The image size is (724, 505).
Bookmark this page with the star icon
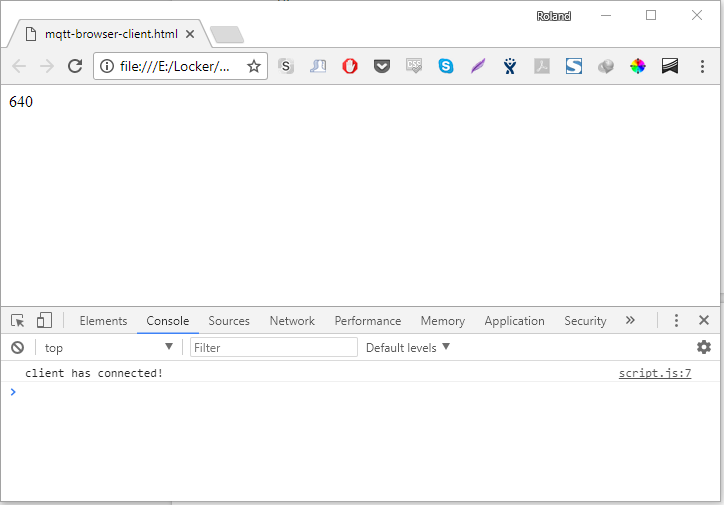254,67
